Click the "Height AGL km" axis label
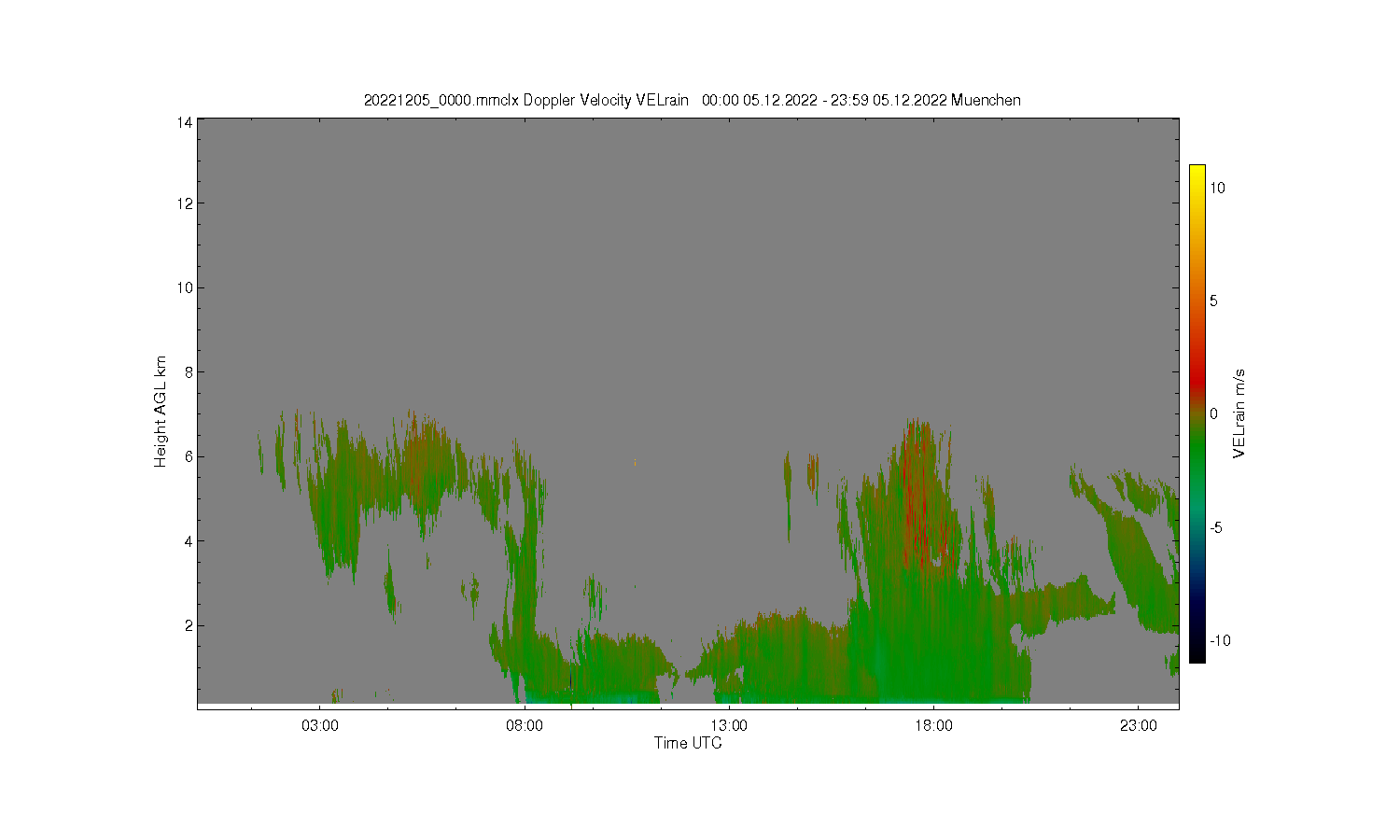1400x840 pixels. click(x=161, y=412)
